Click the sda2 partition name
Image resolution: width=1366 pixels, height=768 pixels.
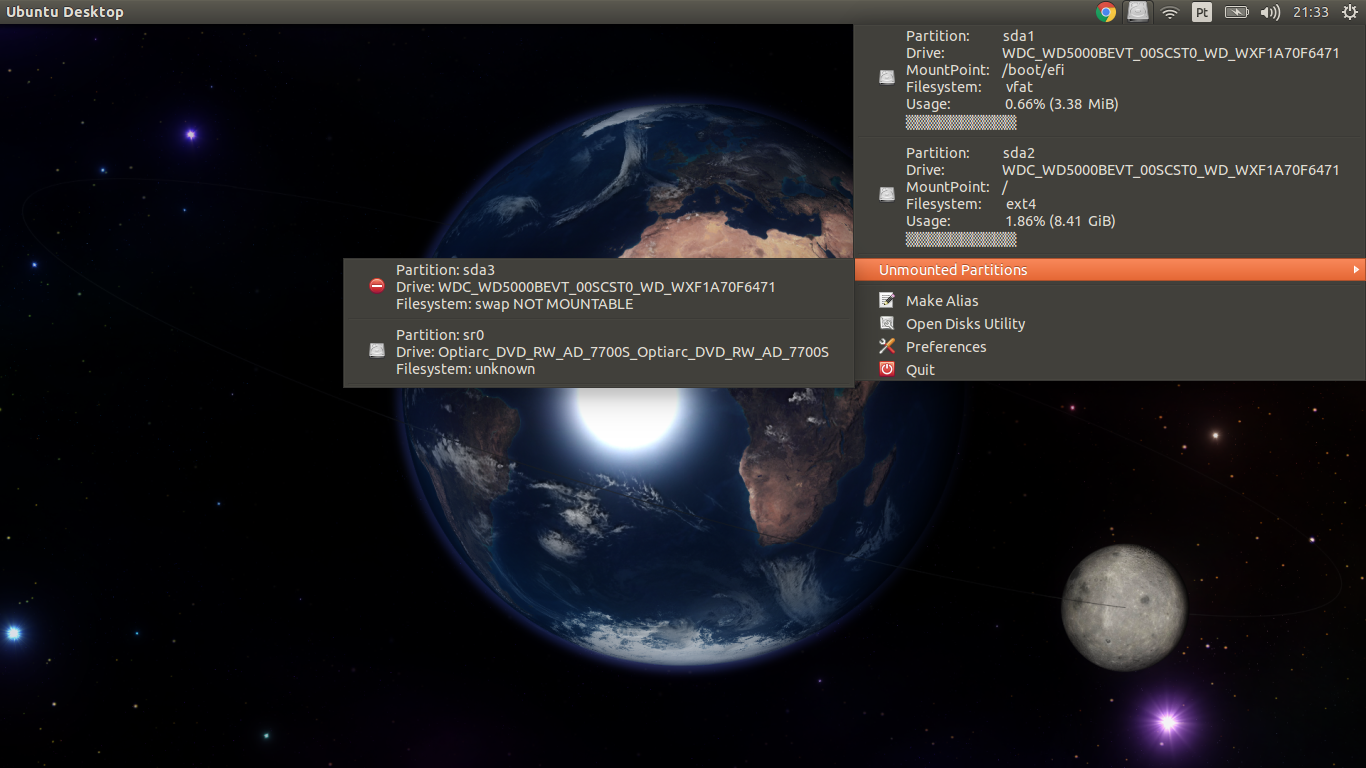pyautogui.click(x=1018, y=153)
